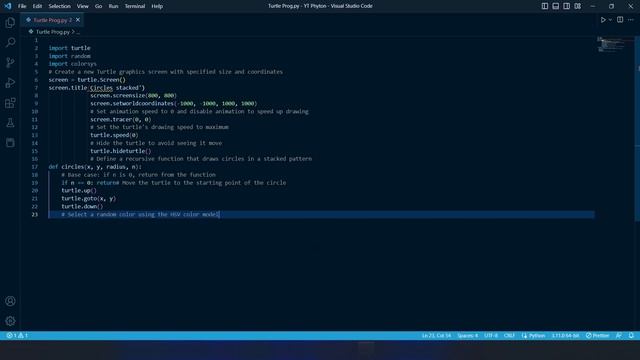Click on 'import turtle' code line

[x=69, y=48]
